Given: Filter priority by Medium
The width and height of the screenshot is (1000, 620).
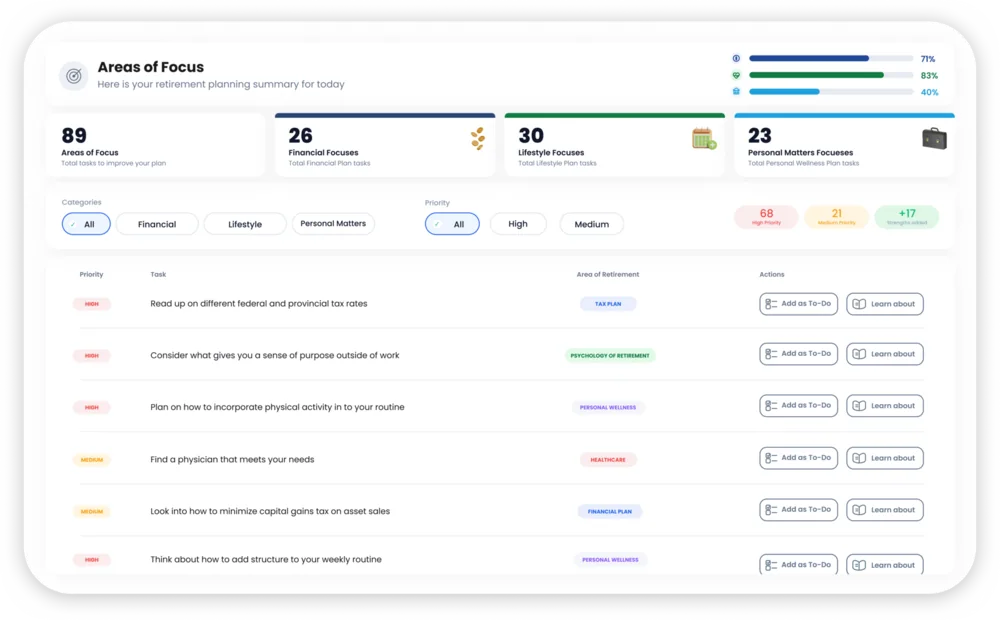Looking at the screenshot, I should (591, 224).
